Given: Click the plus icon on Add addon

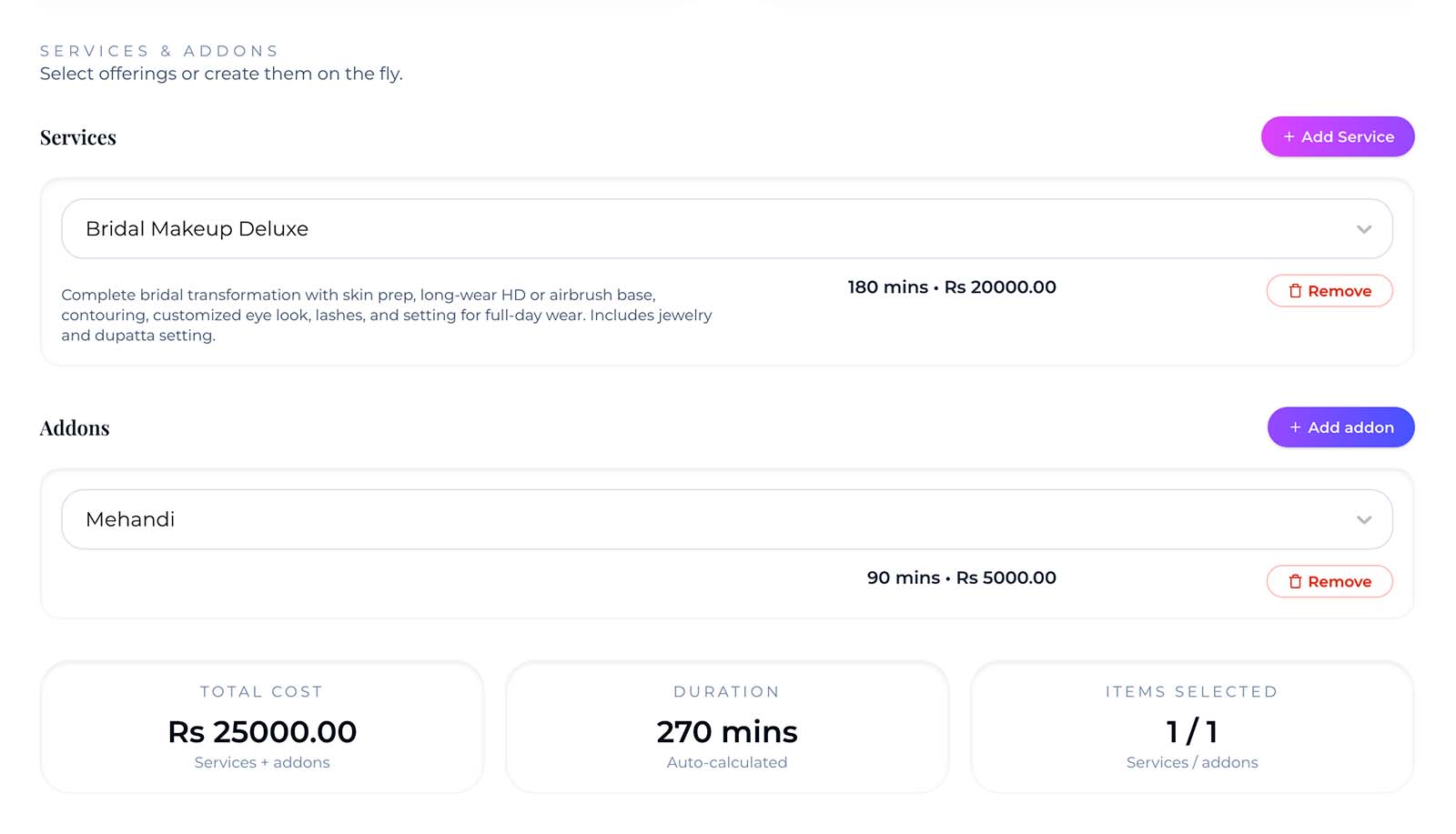Looking at the screenshot, I should pos(1295,427).
